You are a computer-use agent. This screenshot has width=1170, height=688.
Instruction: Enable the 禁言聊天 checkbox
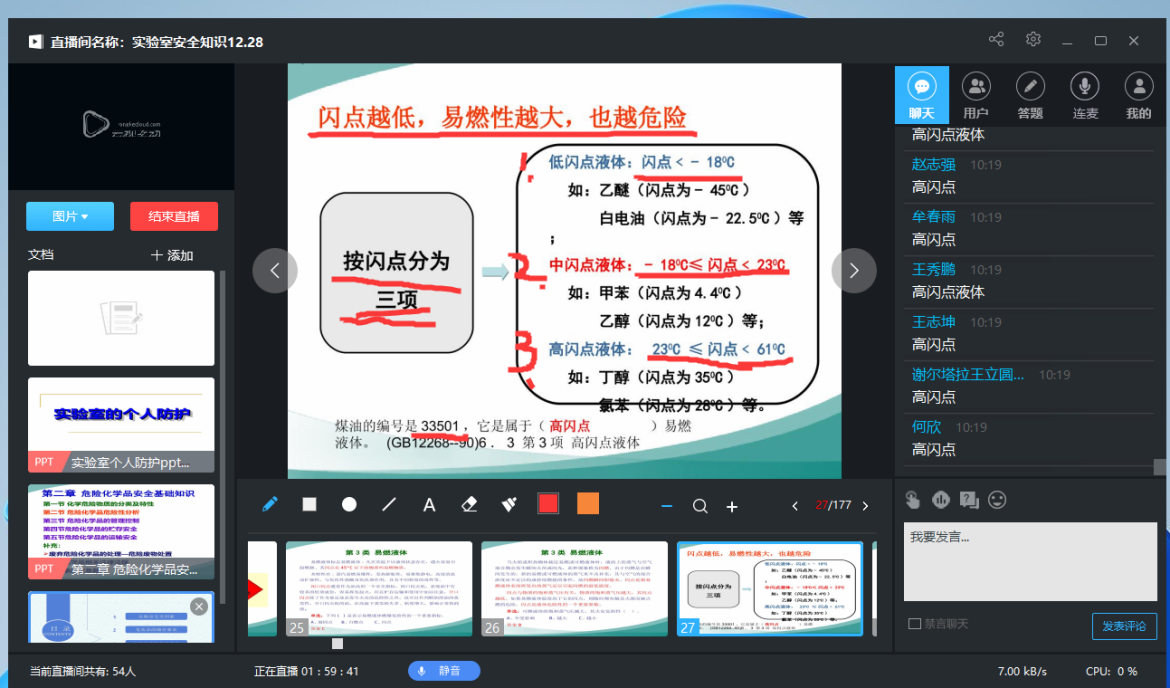point(914,624)
